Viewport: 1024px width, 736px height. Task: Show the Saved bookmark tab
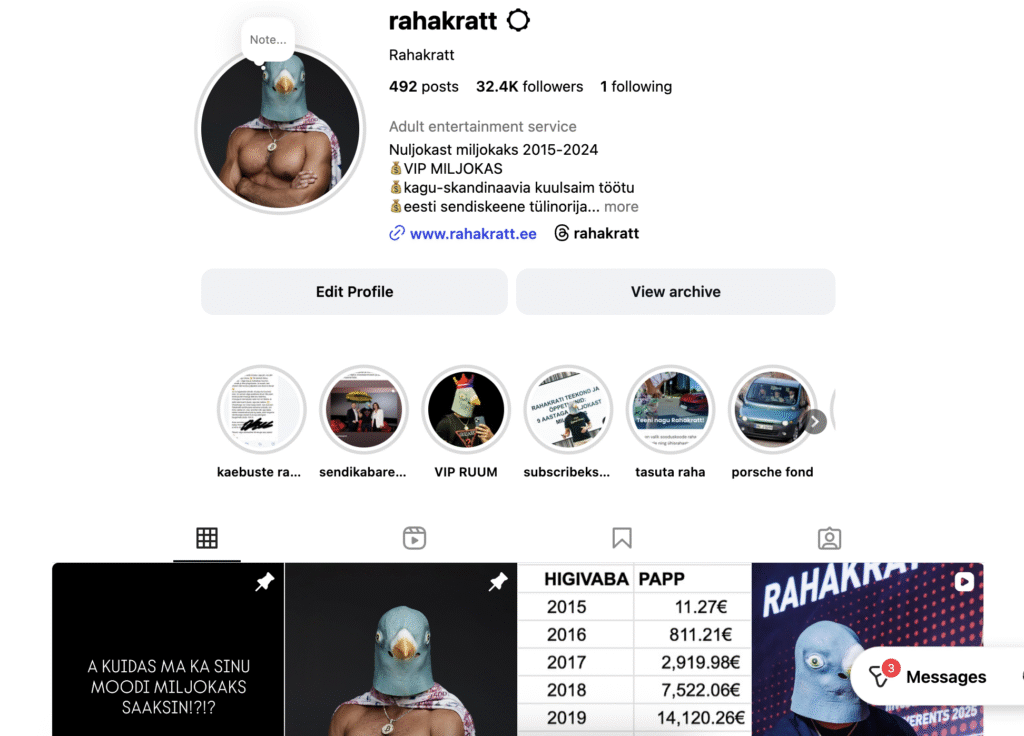coord(622,538)
